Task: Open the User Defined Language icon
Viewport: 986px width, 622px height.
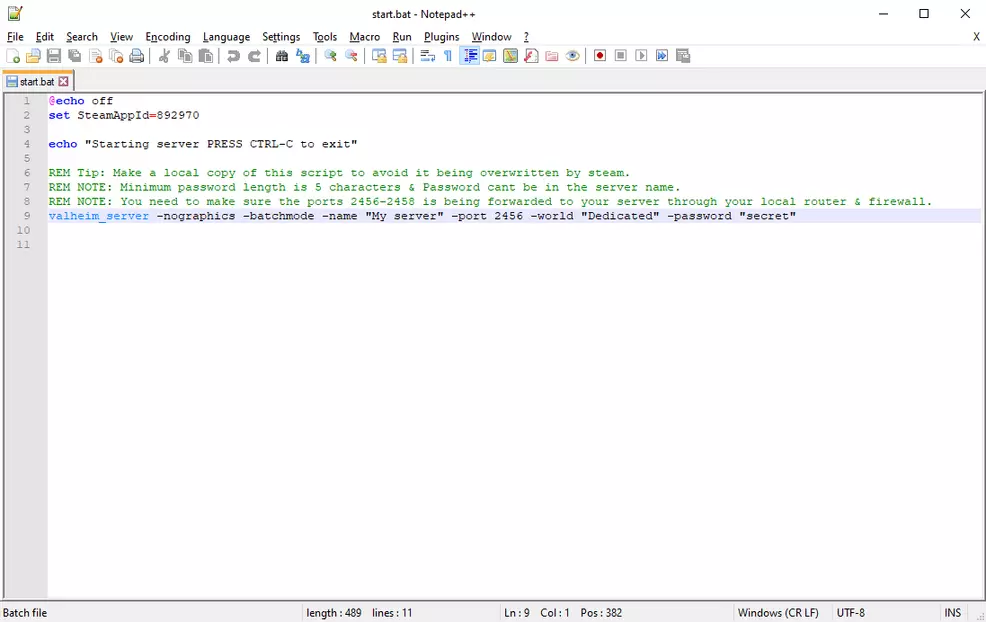Action: click(490, 56)
